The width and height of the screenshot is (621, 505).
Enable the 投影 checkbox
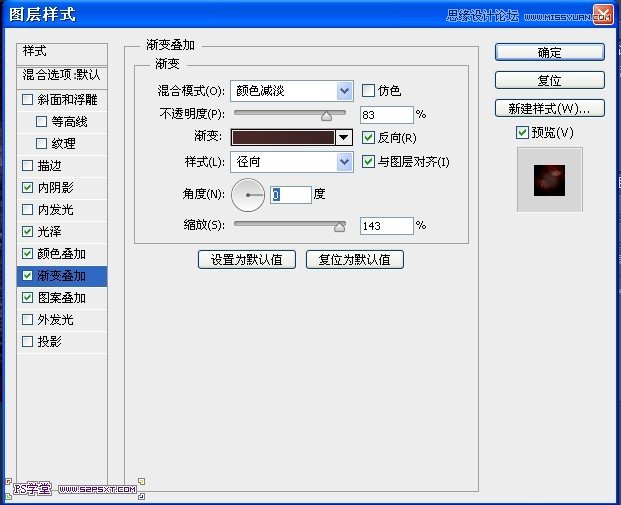(27, 341)
